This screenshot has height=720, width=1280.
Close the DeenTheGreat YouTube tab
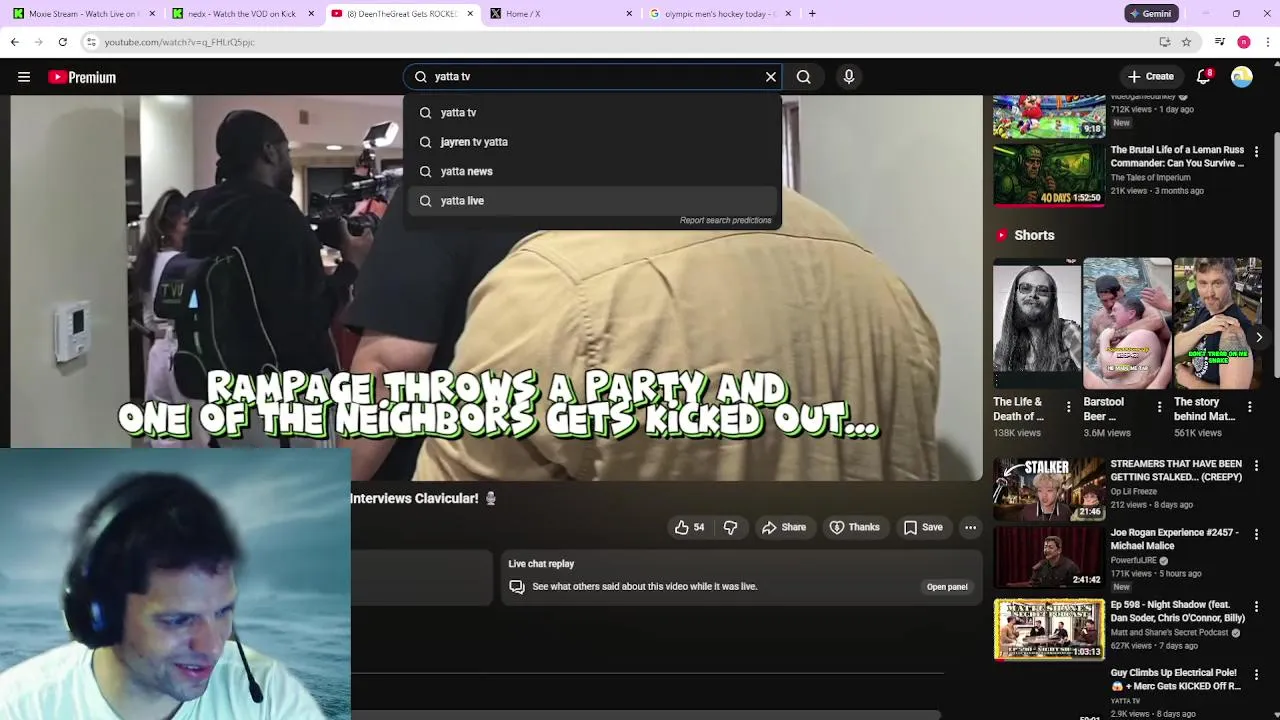point(470,14)
